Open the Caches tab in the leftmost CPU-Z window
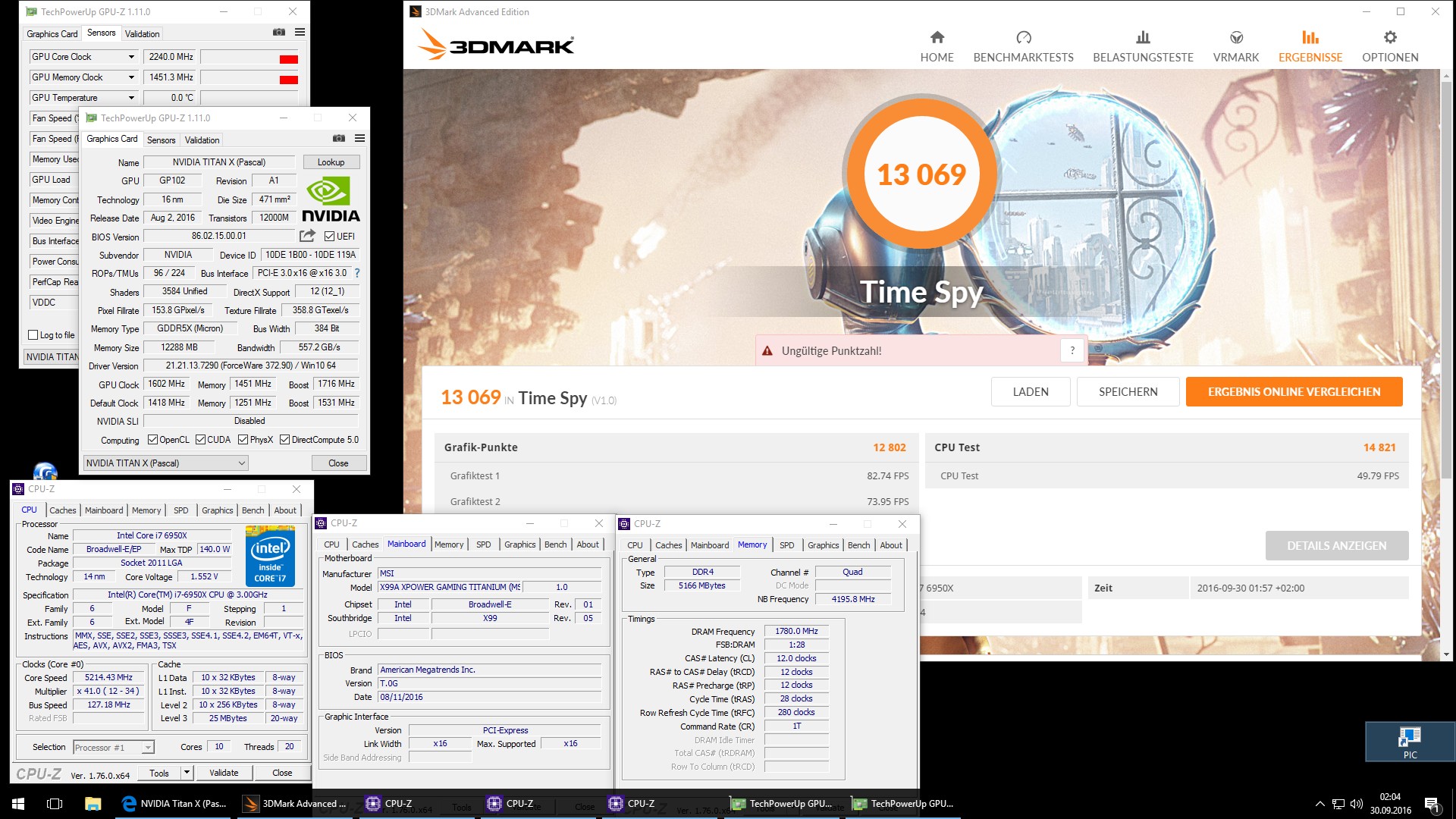 pyautogui.click(x=63, y=511)
